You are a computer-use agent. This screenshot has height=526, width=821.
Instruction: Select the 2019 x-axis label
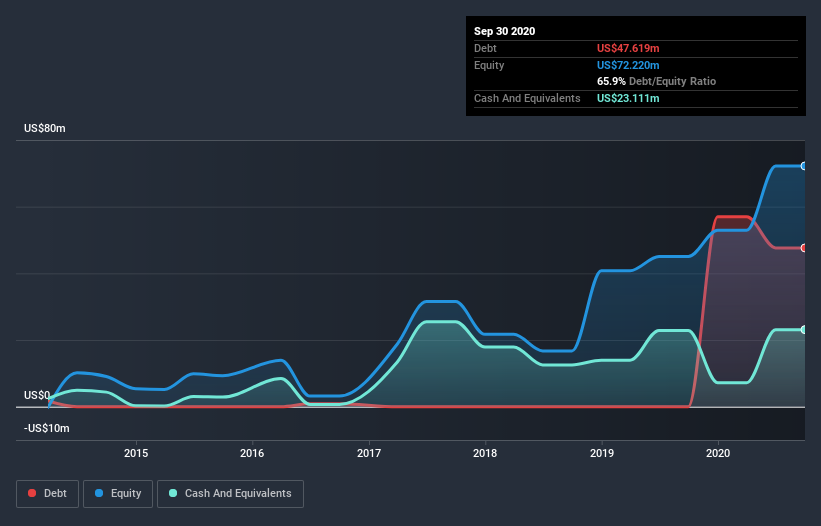tap(602, 453)
